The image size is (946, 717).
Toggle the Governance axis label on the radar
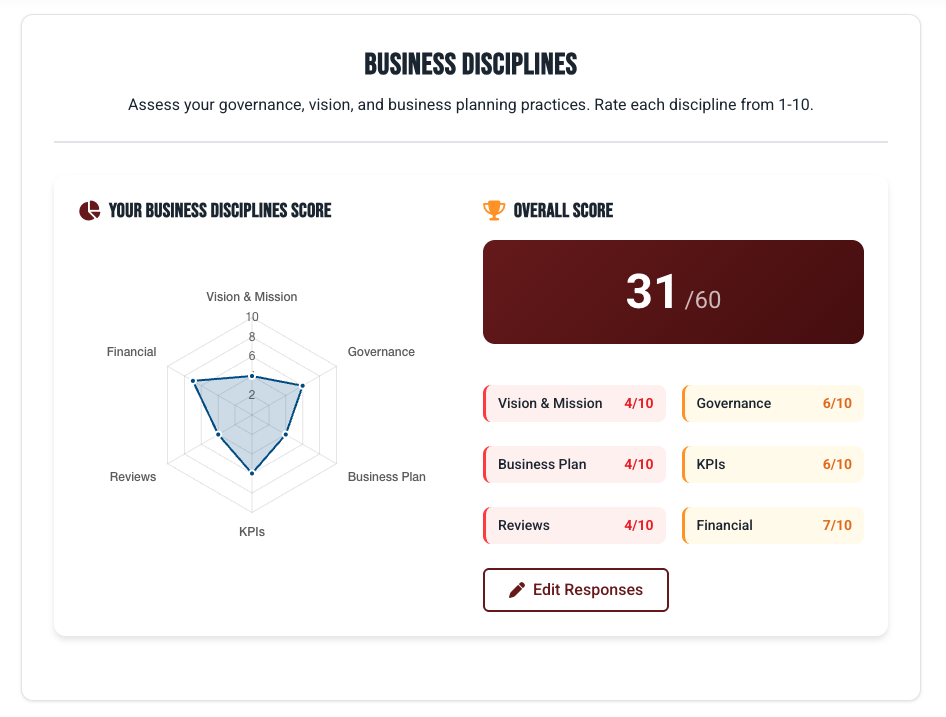click(381, 351)
